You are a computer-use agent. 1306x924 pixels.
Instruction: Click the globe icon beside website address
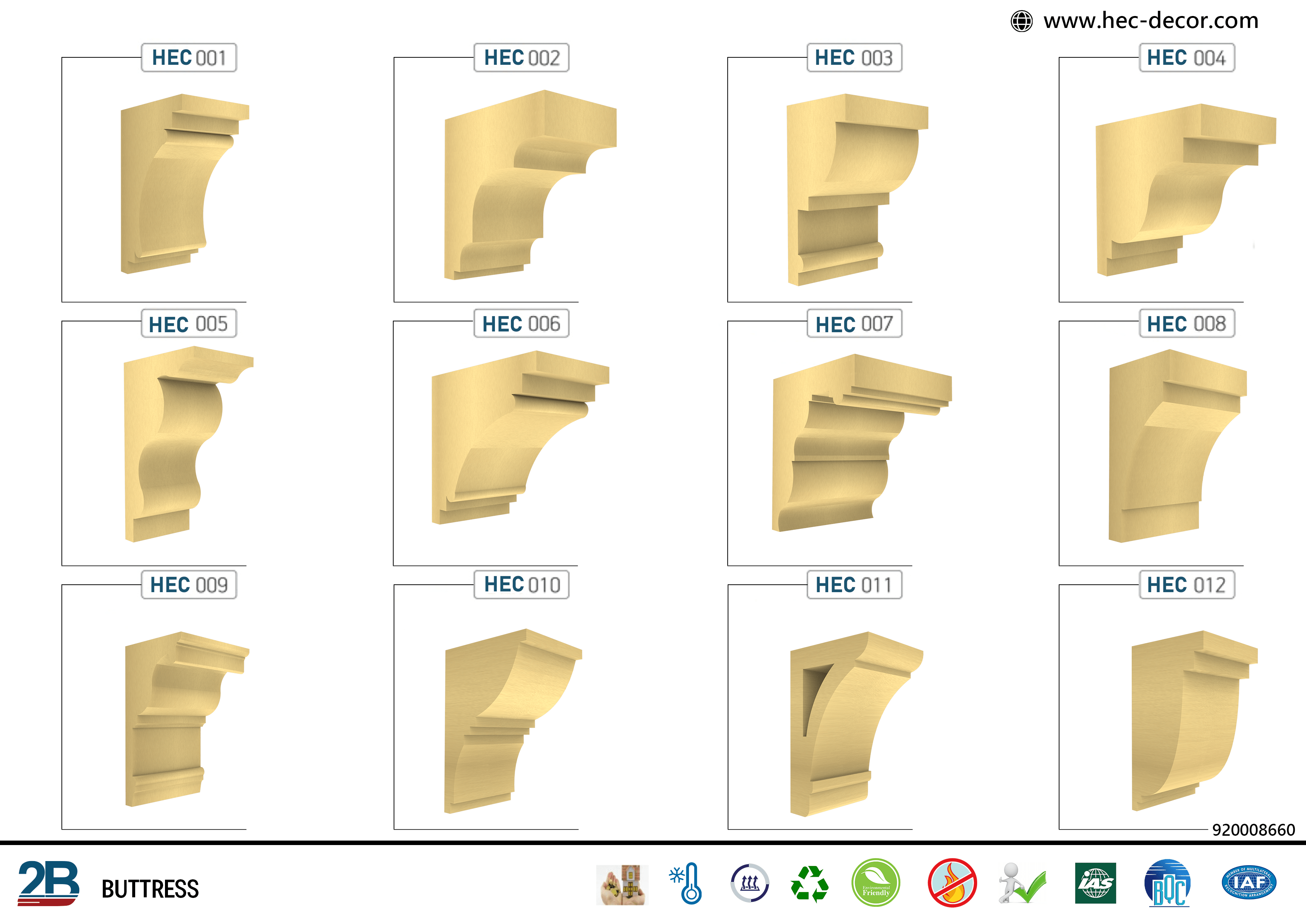click(x=1021, y=22)
